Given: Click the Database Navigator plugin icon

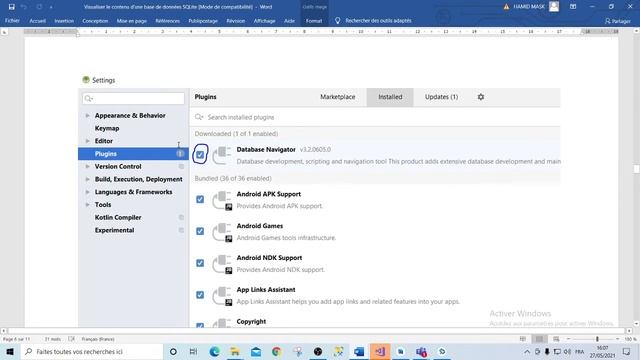Looking at the screenshot, I should pyautogui.click(x=222, y=156).
